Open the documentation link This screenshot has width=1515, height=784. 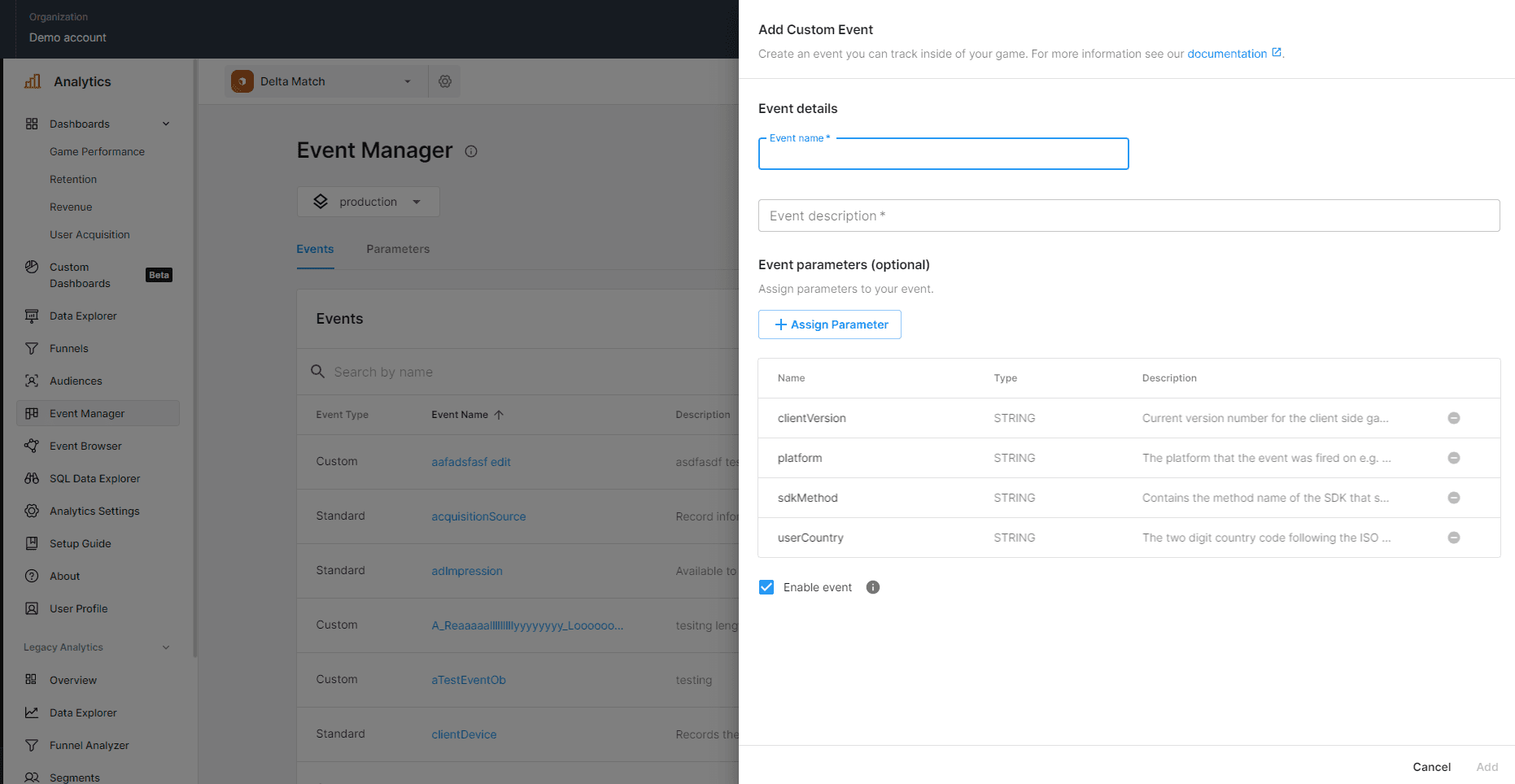(1227, 54)
